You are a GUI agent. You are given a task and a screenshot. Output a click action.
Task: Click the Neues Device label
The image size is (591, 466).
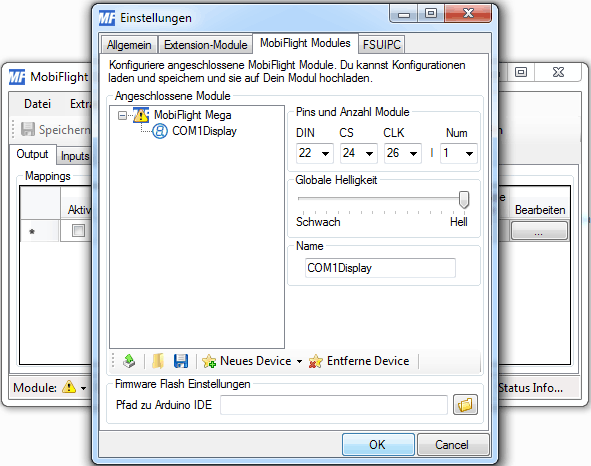pyautogui.click(x=256, y=361)
